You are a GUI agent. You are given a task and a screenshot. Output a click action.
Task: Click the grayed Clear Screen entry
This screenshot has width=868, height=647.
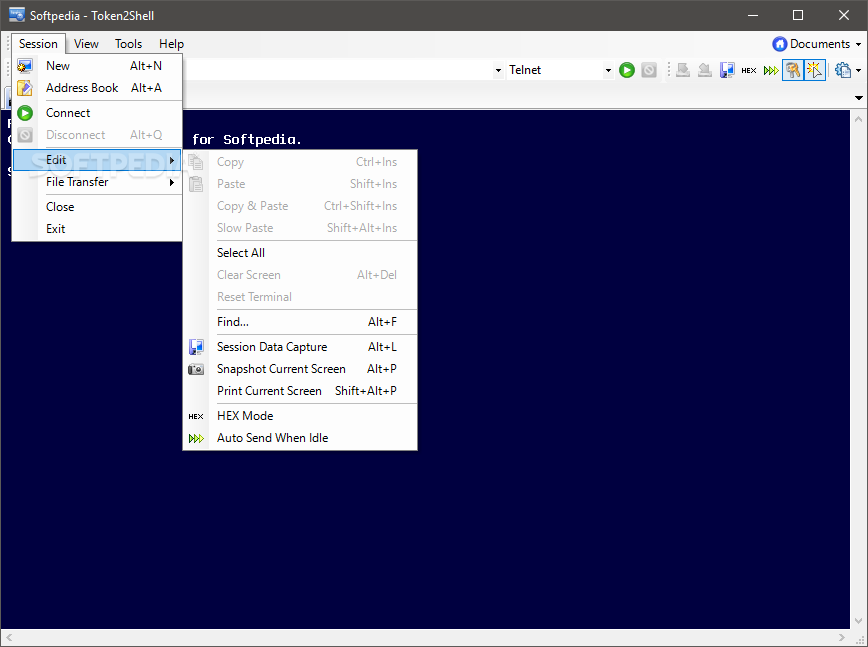click(300, 275)
